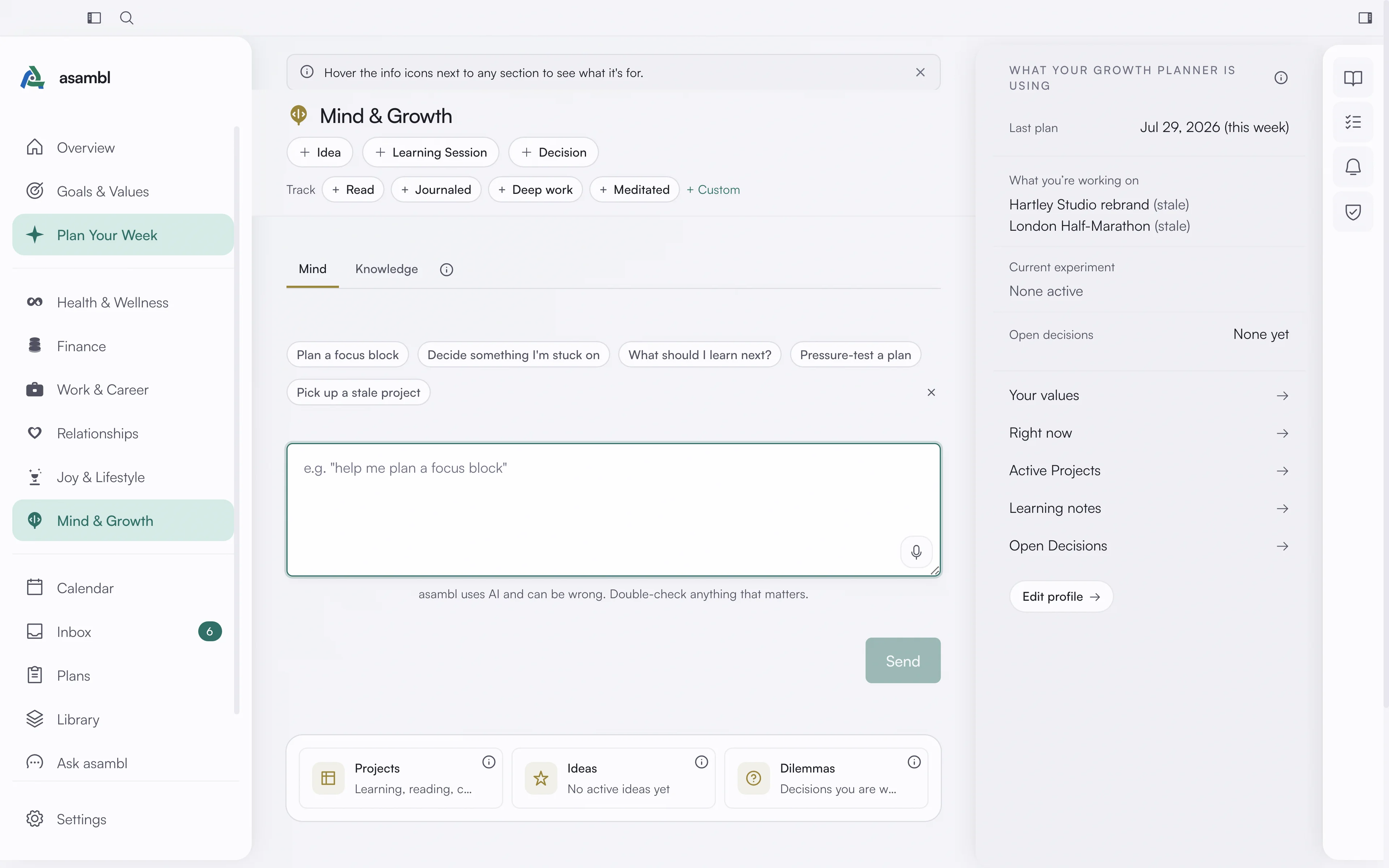
Task: Add a Learning Session
Action: click(x=430, y=152)
